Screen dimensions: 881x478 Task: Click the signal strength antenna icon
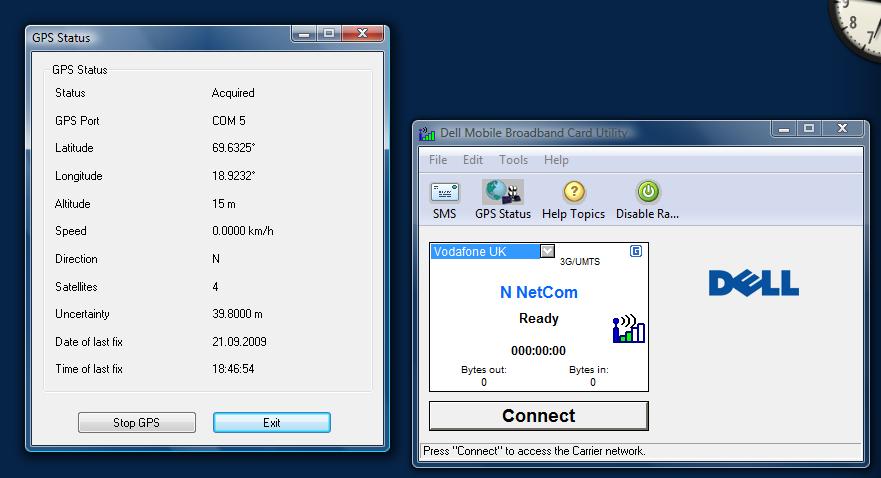629,329
